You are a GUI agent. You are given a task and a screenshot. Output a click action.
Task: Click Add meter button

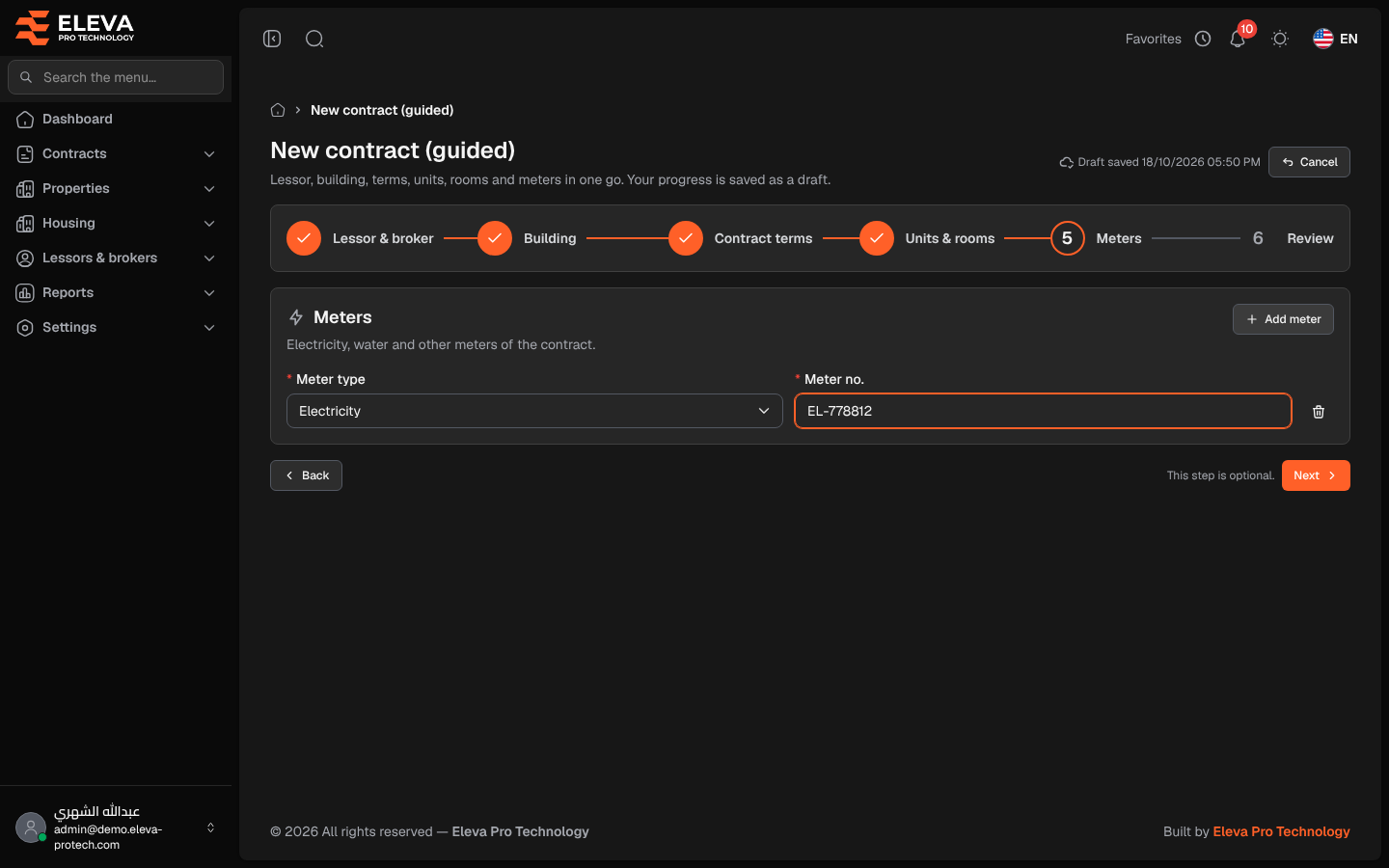point(1283,319)
